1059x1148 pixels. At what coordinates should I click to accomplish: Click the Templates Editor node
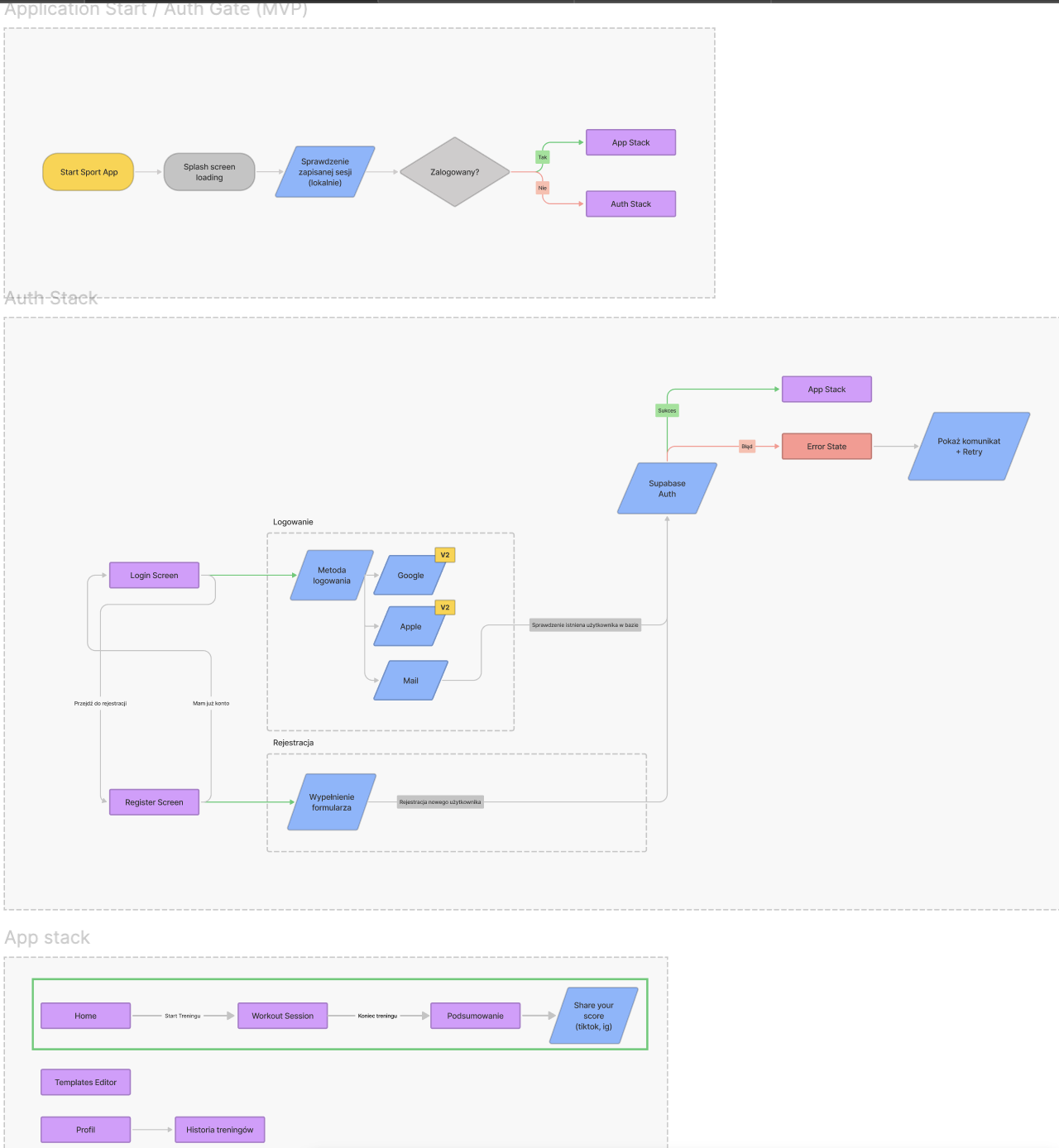pyautogui.click(x=86, y=1082)
